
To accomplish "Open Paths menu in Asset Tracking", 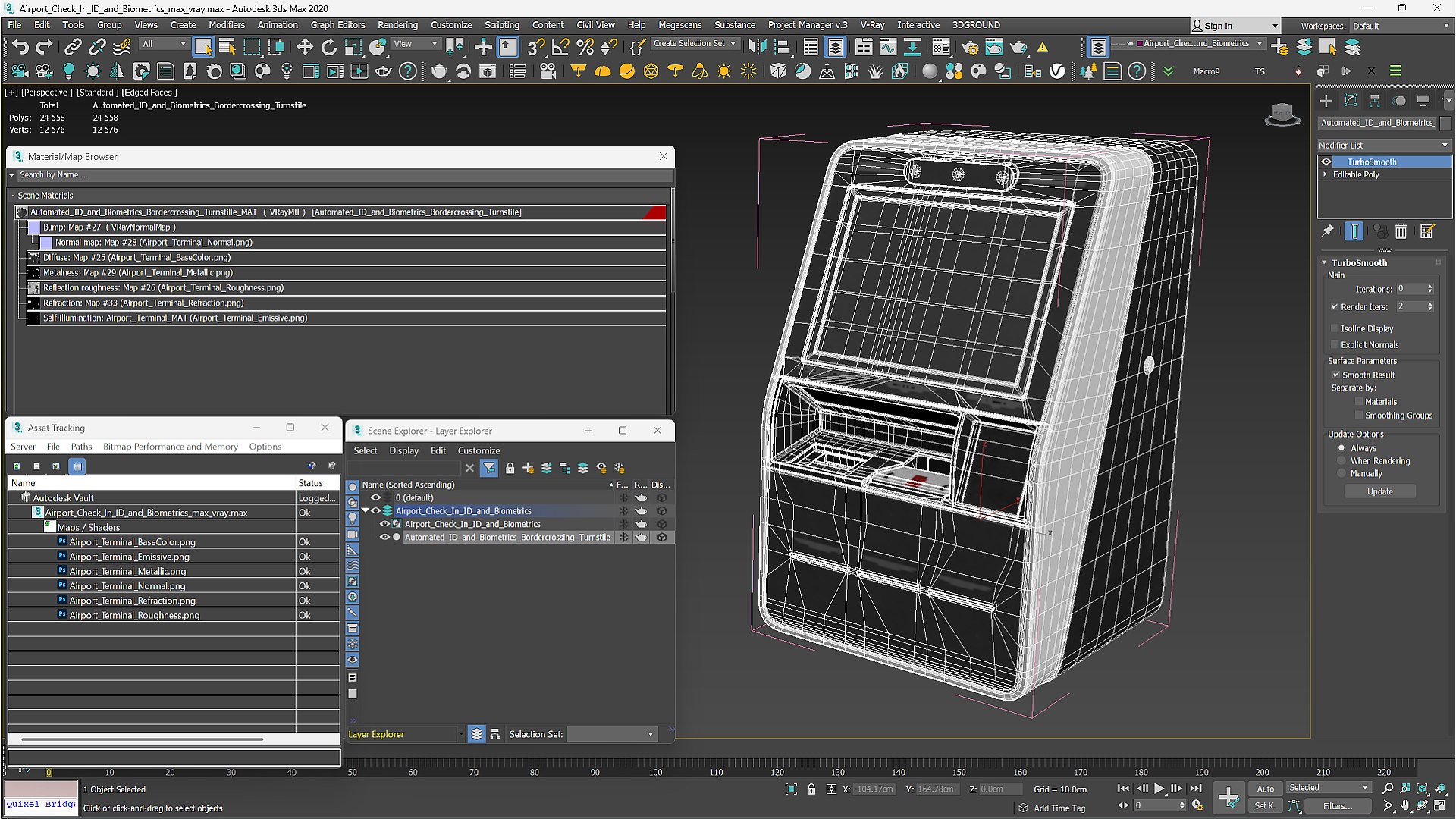I will [x=81, y=447].
